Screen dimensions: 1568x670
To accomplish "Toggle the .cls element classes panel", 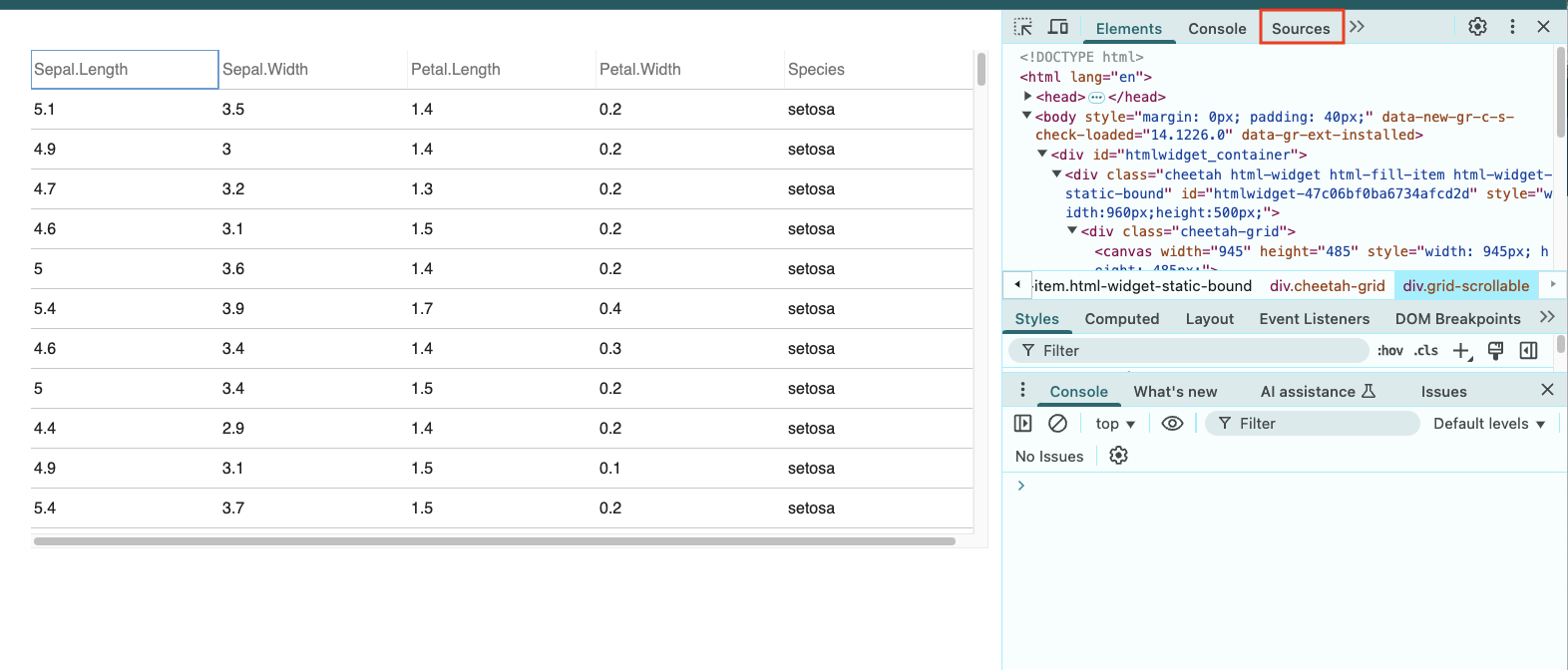I will 1425,351.
